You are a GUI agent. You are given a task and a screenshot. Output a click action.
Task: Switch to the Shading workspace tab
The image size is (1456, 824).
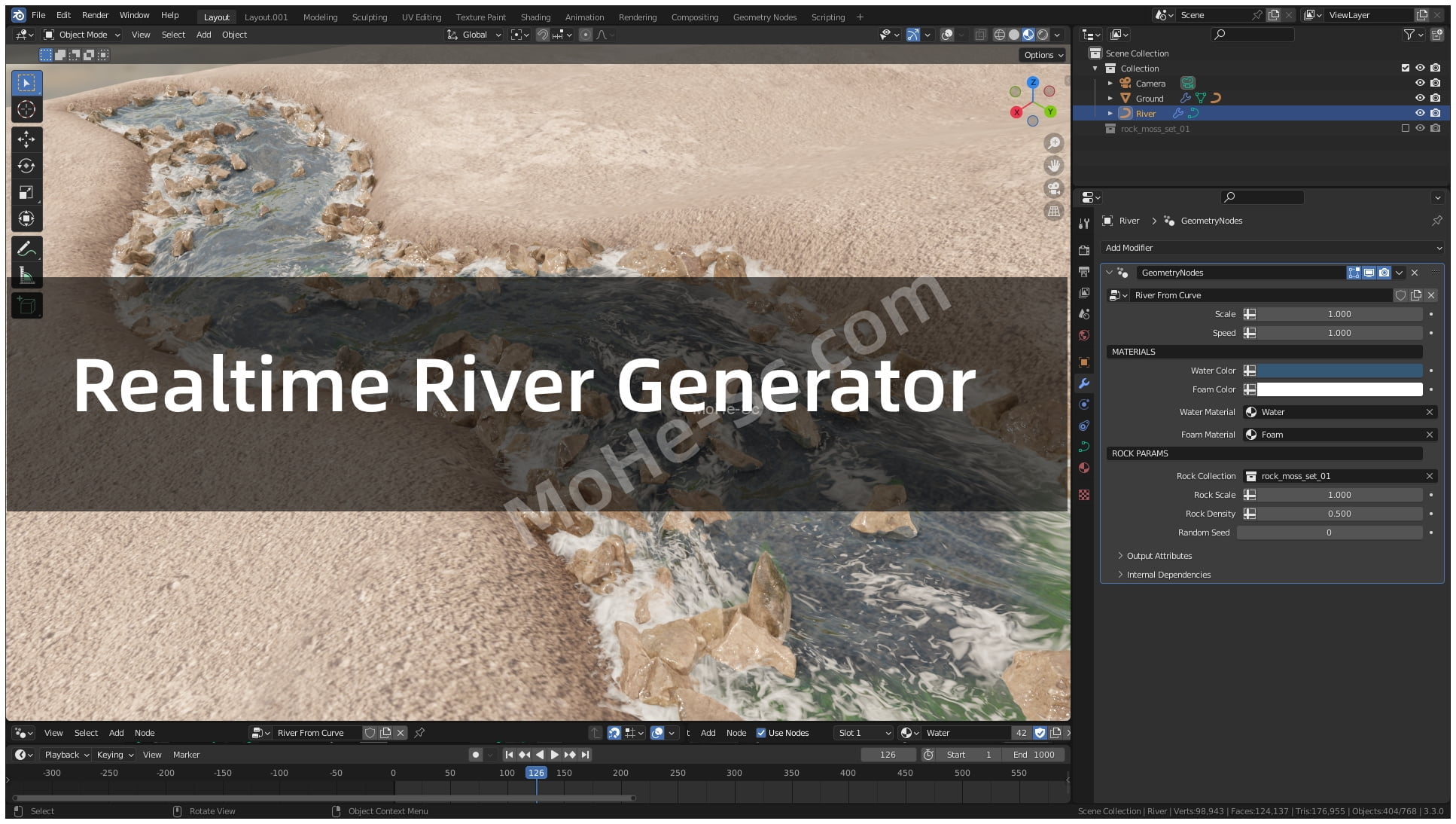pos(535,17)
